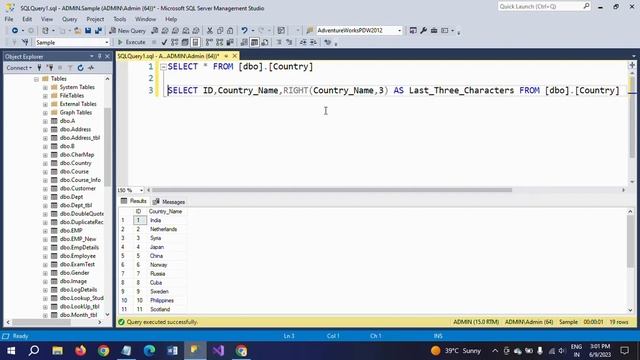Uncomment selected lines icon

(289, 42)
